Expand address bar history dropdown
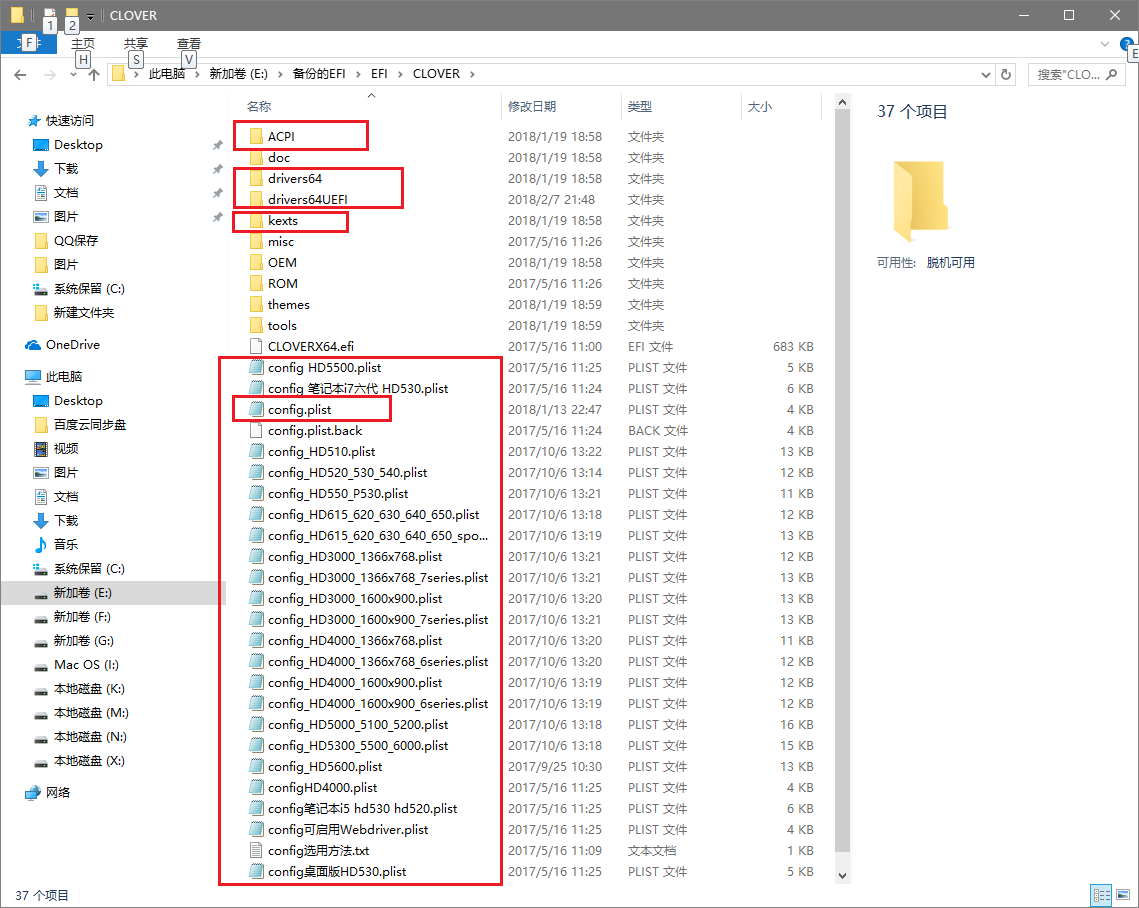The image size is (1139, 908). (x=986, y=74)
